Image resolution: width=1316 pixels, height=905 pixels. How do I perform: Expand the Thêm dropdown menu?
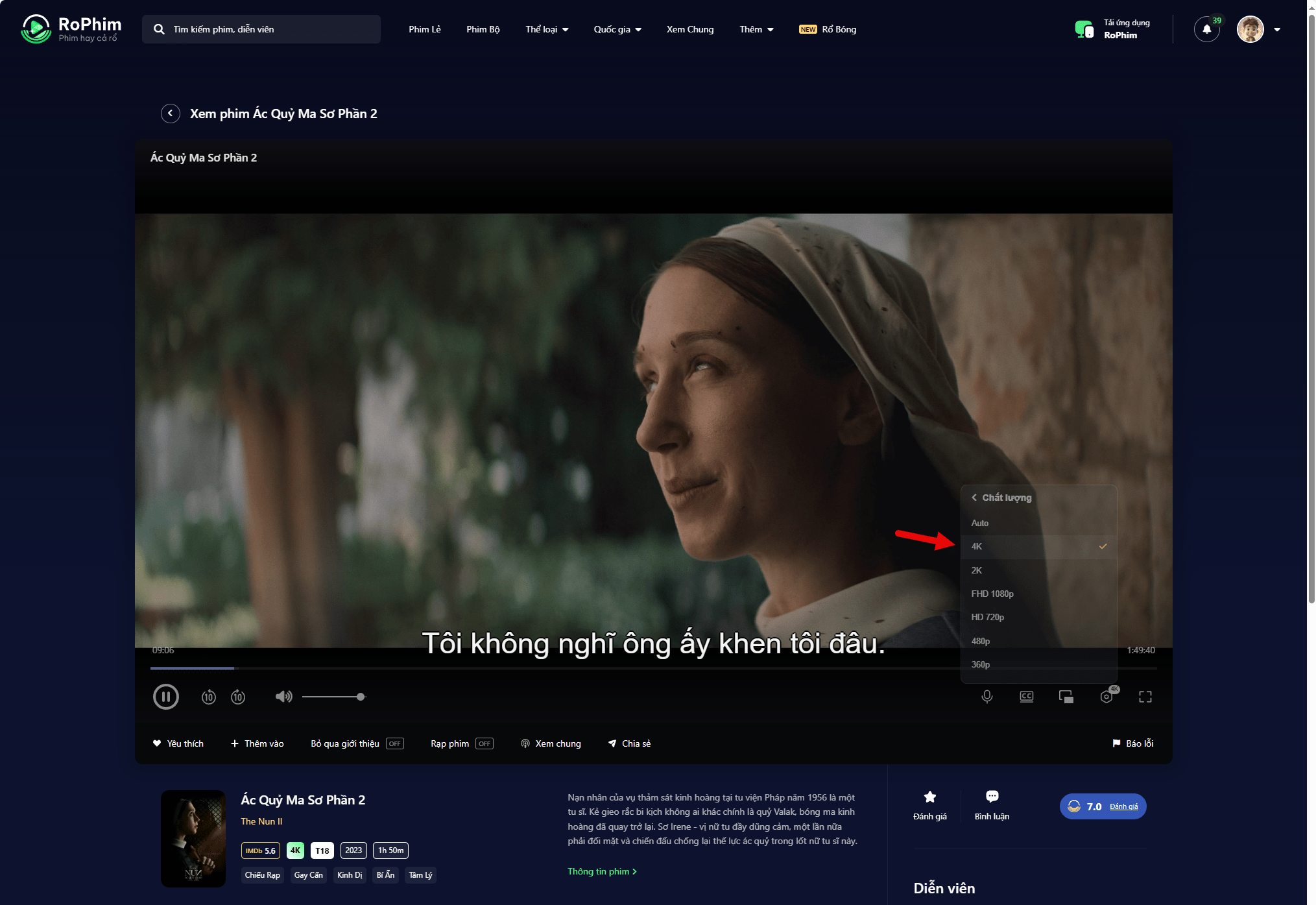[x=756, y=29]
